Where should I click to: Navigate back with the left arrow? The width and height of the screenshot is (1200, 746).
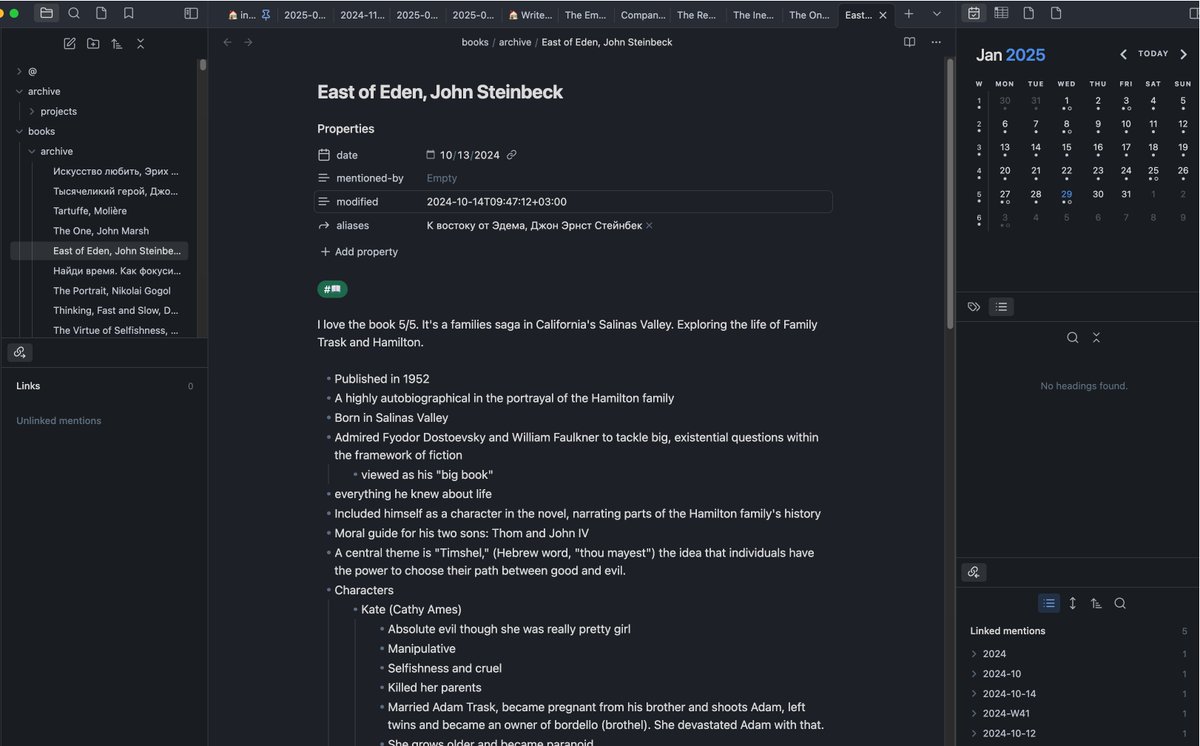coord(227,42)
